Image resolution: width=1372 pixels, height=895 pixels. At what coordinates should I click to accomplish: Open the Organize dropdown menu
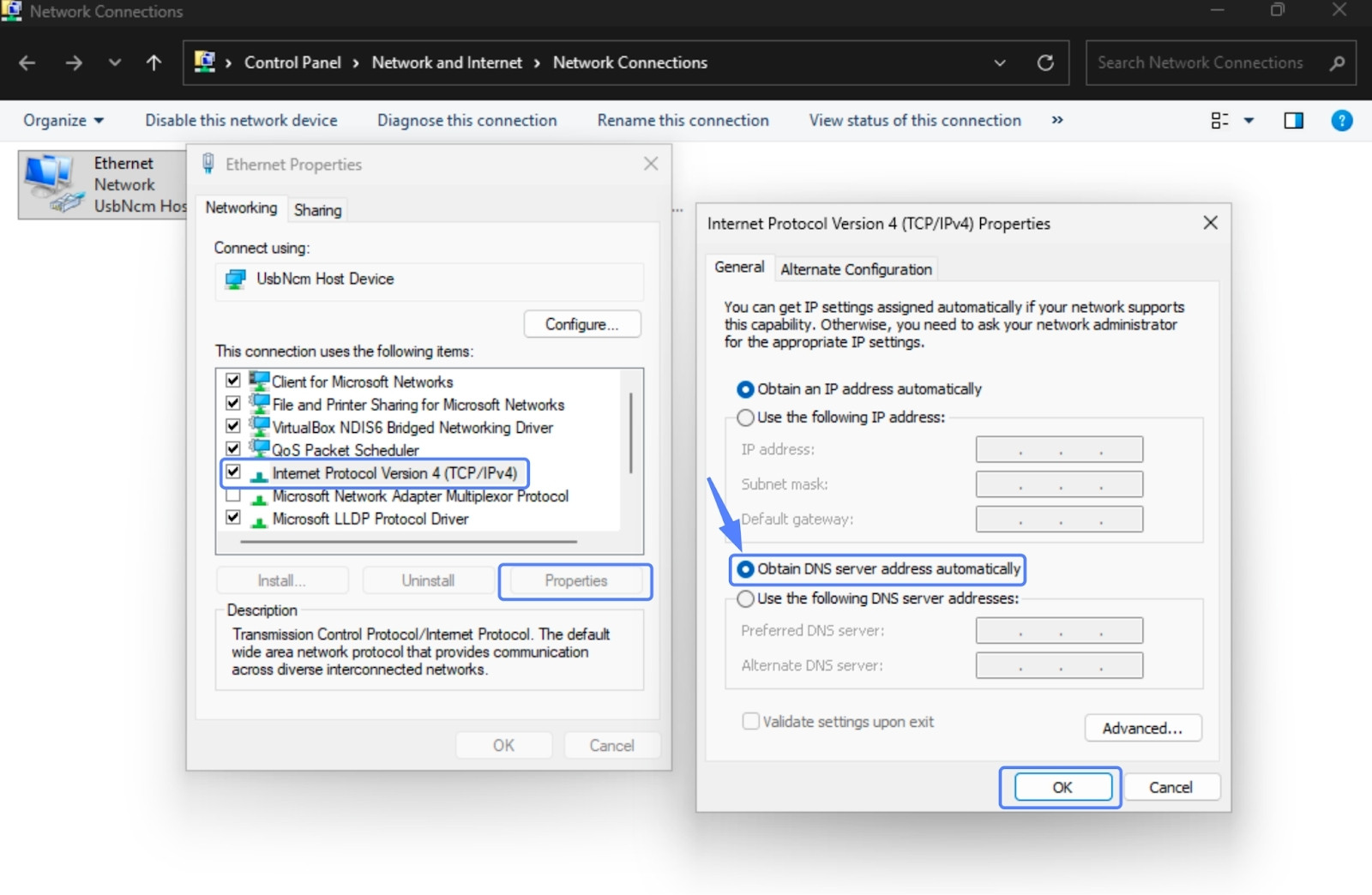tap(63, 121)
